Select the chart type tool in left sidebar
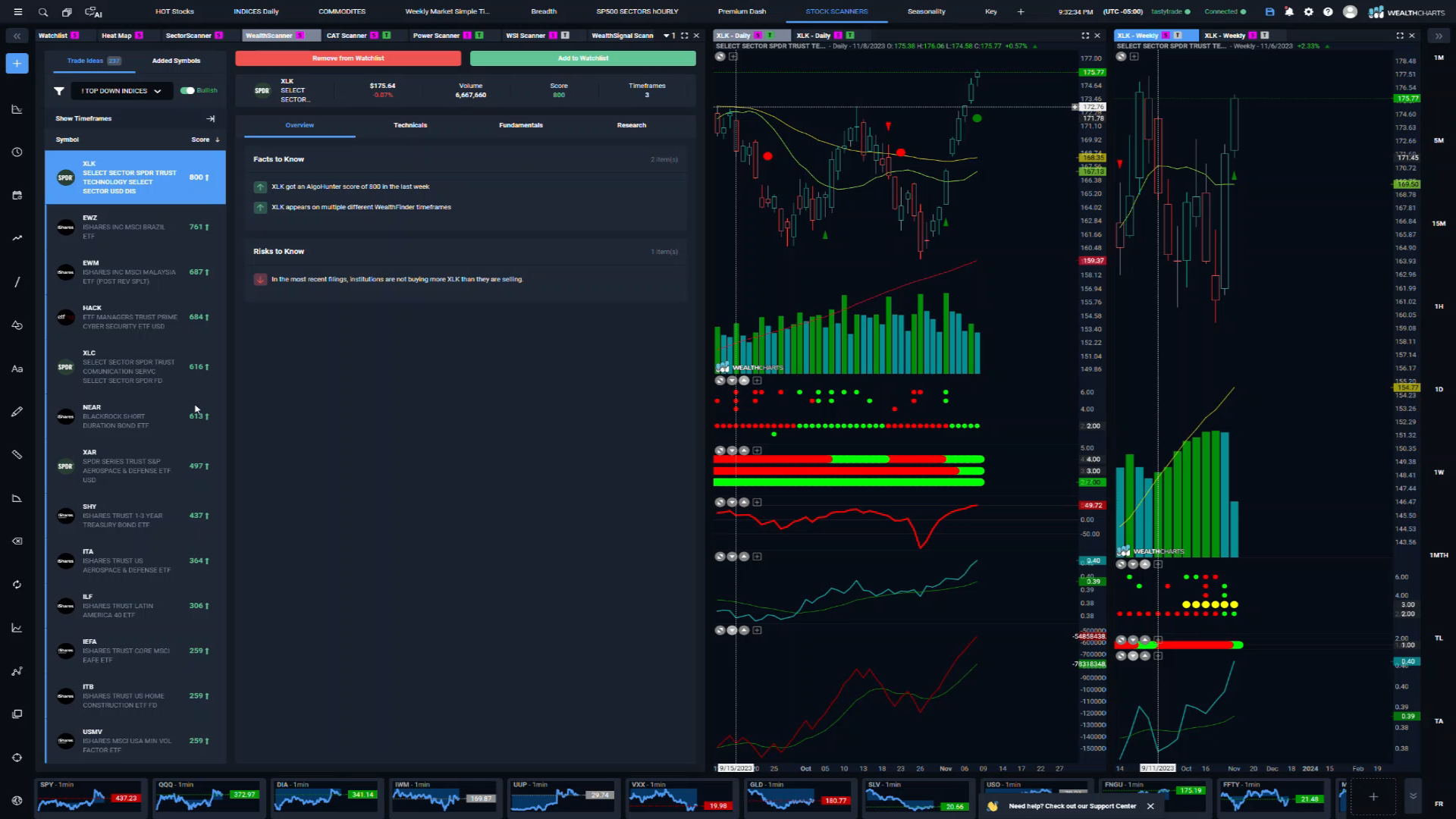The image size is (1456, 819). pyautogui.click(x=17, y=109)
